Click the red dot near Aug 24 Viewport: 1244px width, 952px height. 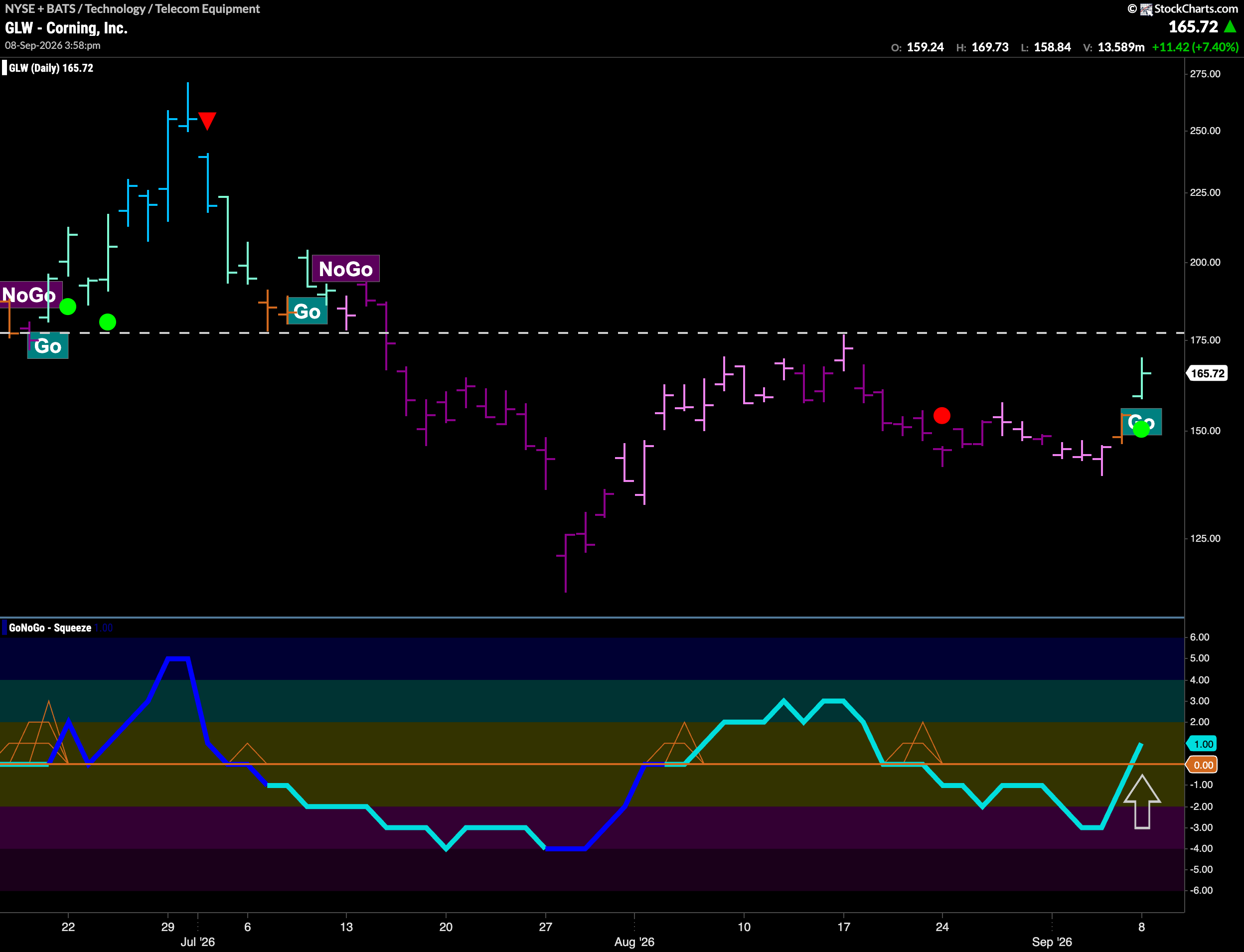click(x=941, y=415)
